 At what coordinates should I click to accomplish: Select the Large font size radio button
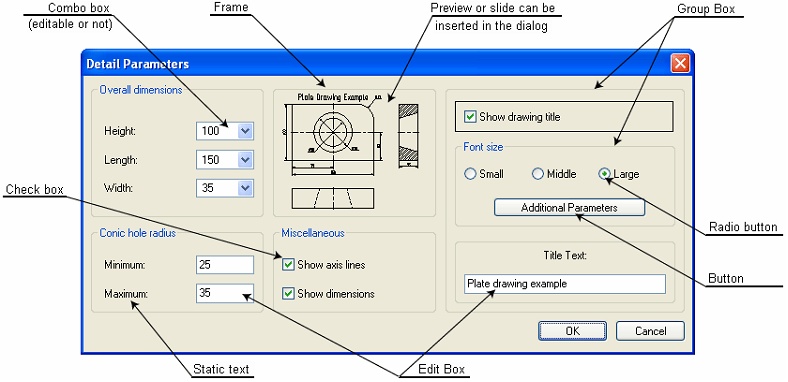(x=604, y=174)
